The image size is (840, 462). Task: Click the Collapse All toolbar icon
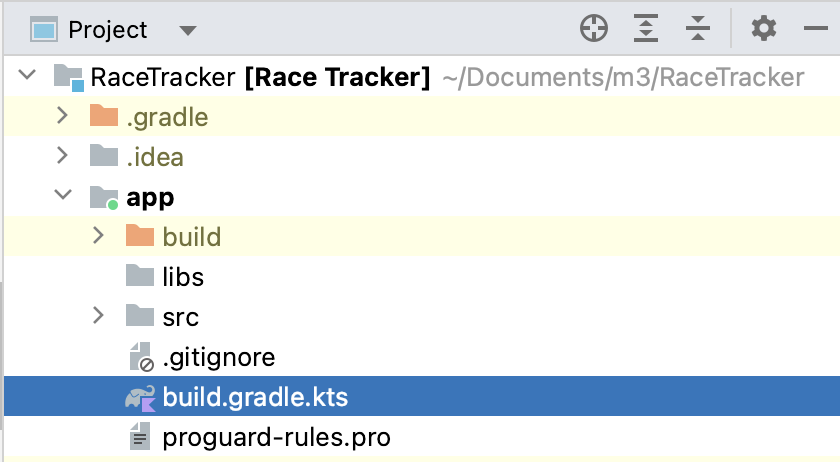[698, 29]
